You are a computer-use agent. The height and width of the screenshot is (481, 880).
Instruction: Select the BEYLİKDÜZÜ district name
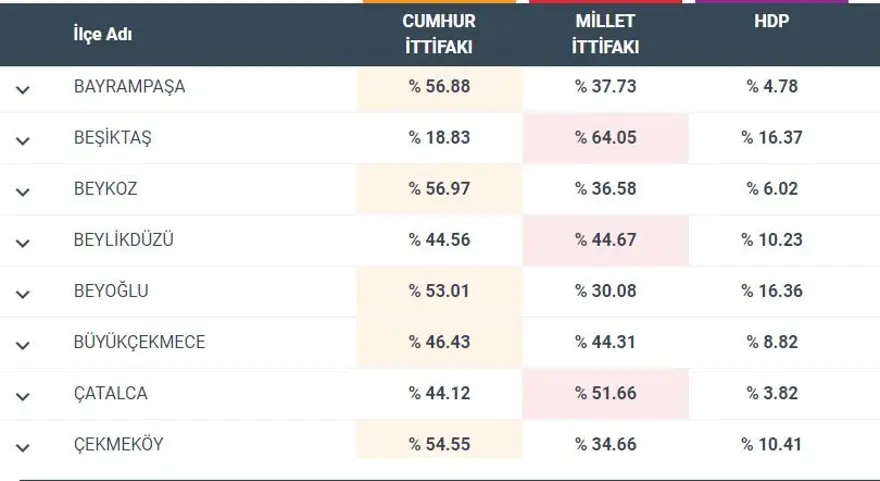(124, 240)
